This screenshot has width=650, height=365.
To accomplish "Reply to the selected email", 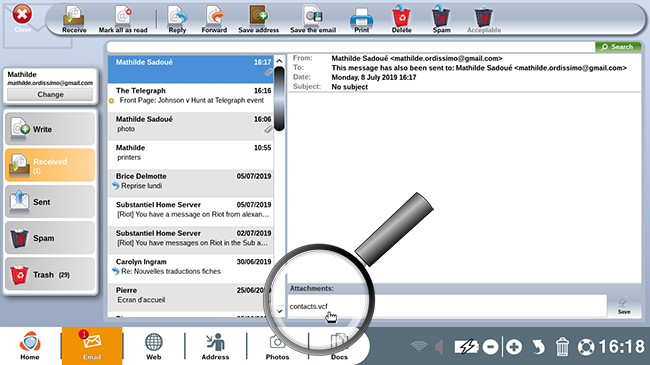I will click(177, 19).
